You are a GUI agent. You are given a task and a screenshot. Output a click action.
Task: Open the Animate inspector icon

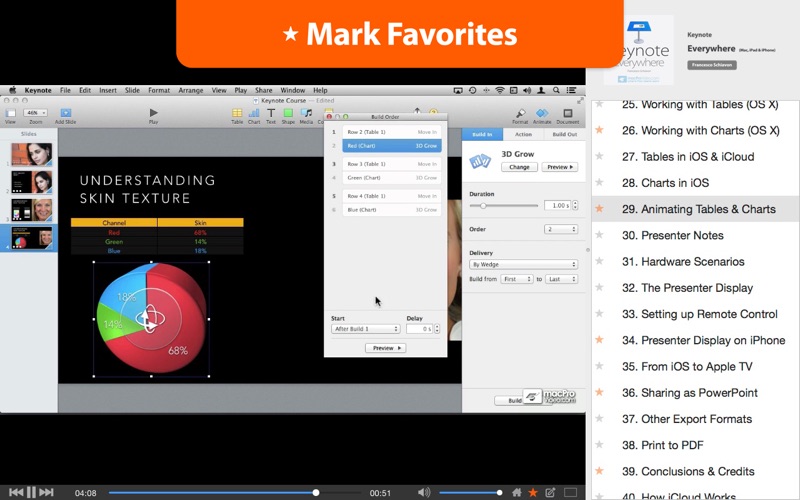[x=542, y=113]
